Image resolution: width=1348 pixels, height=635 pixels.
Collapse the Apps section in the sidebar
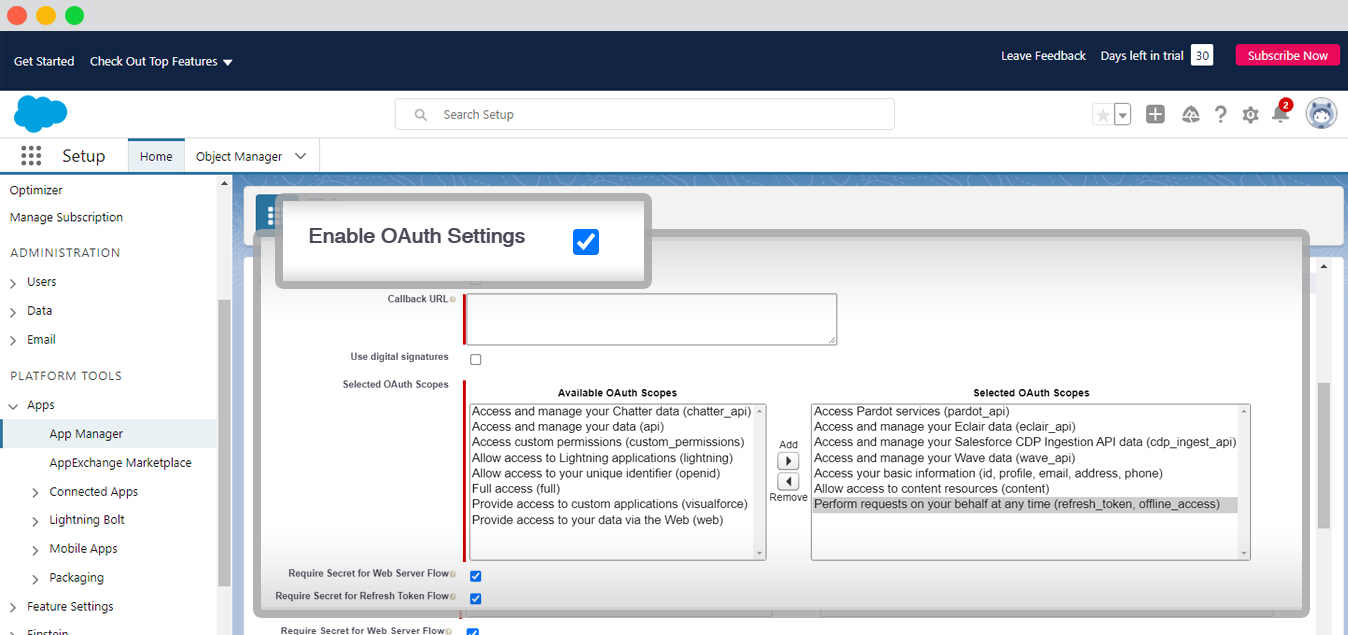[x=13, y=406]
